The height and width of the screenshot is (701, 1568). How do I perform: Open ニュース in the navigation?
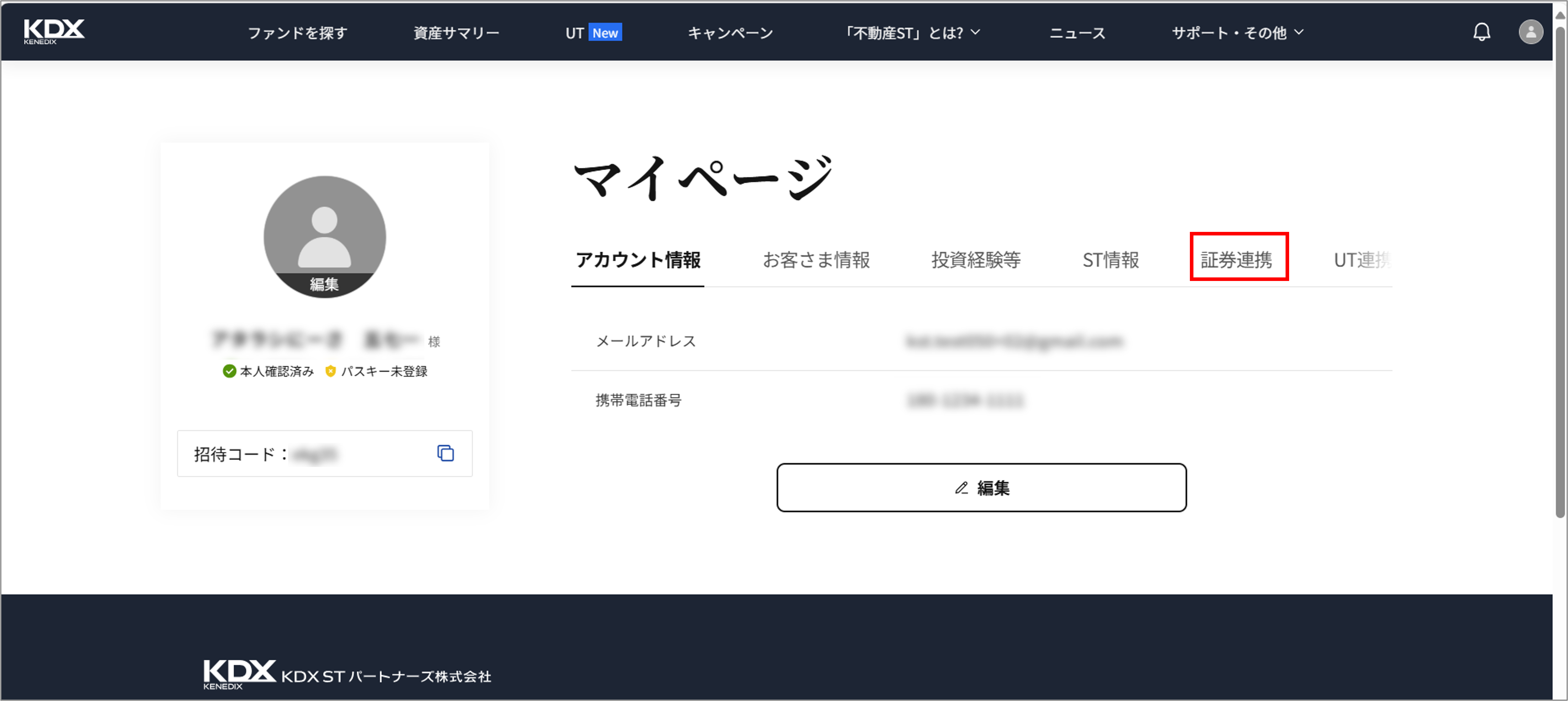[1077, 33]
